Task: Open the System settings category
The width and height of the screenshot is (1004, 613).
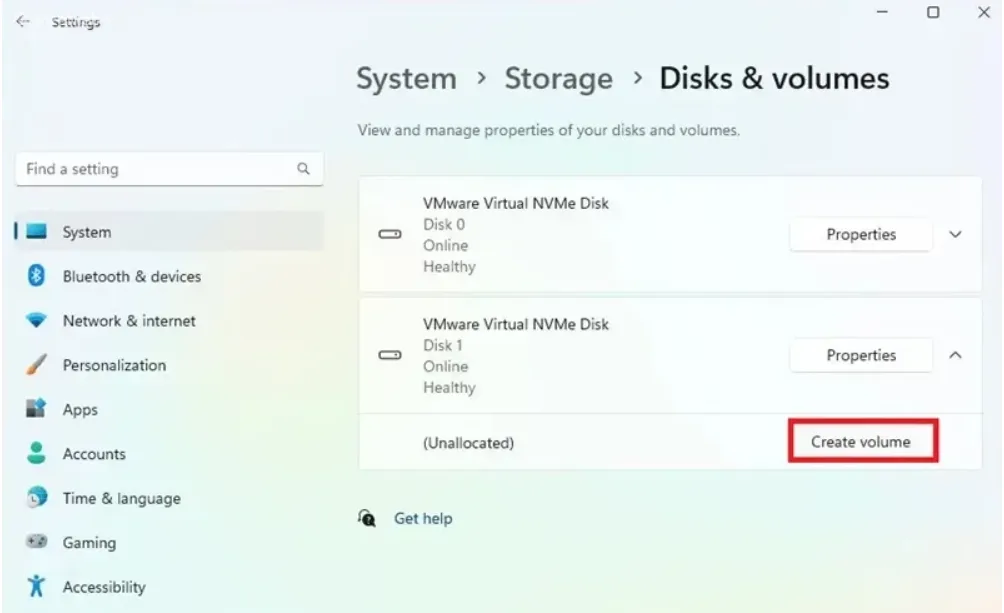Action: (x=87, y=232)
